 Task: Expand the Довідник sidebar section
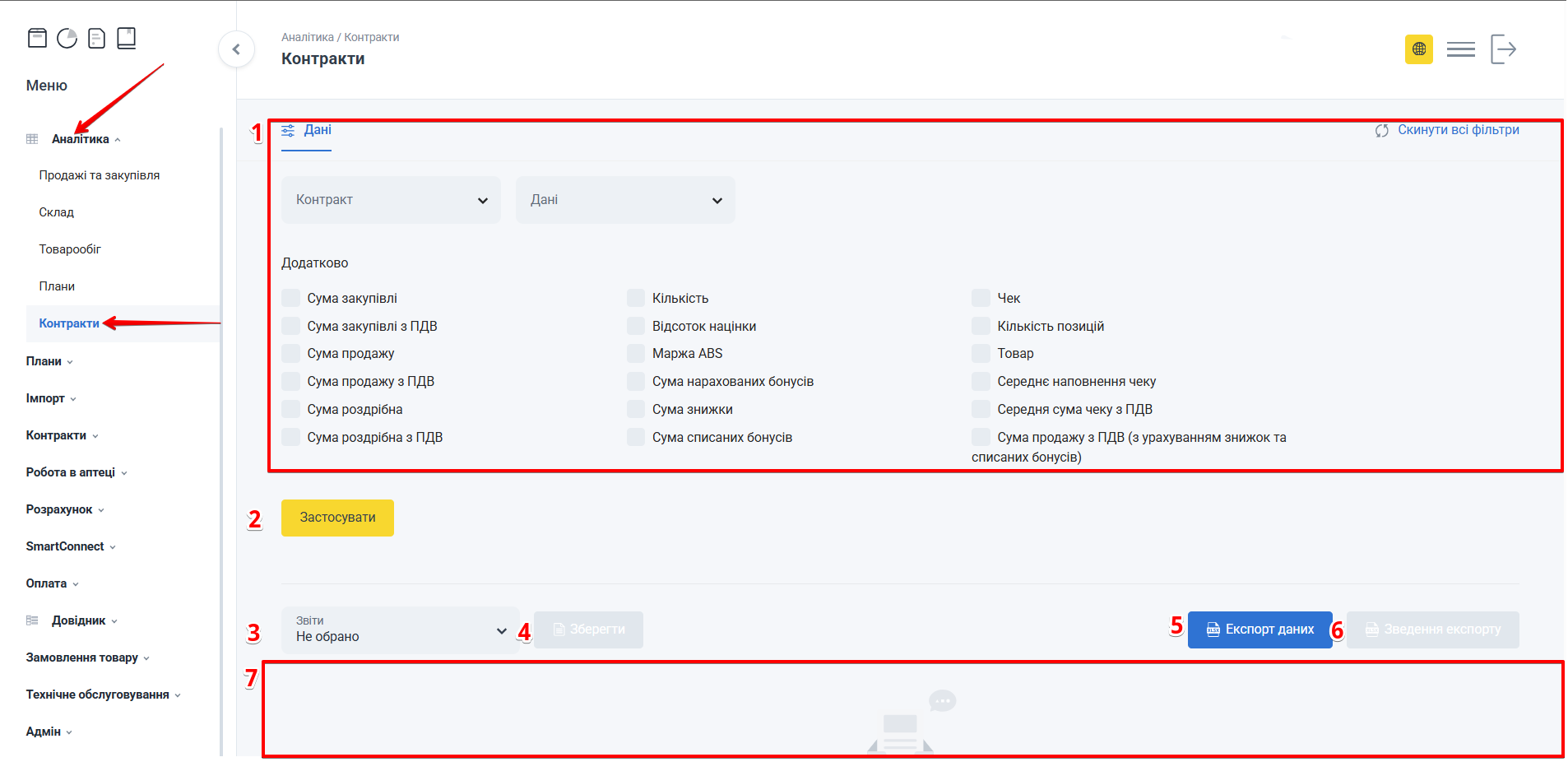pyautogui.click(x=79, y=620)
